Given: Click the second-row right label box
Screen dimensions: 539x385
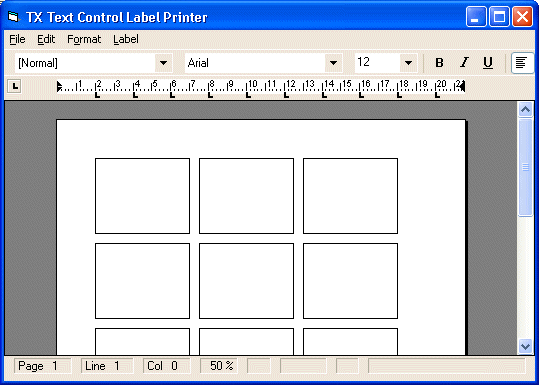Looking at the screenshot, I should pos(350,281).
